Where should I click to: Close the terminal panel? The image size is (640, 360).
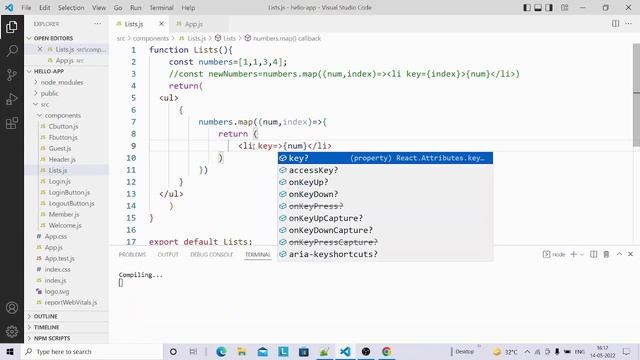[x=630, y=254]
